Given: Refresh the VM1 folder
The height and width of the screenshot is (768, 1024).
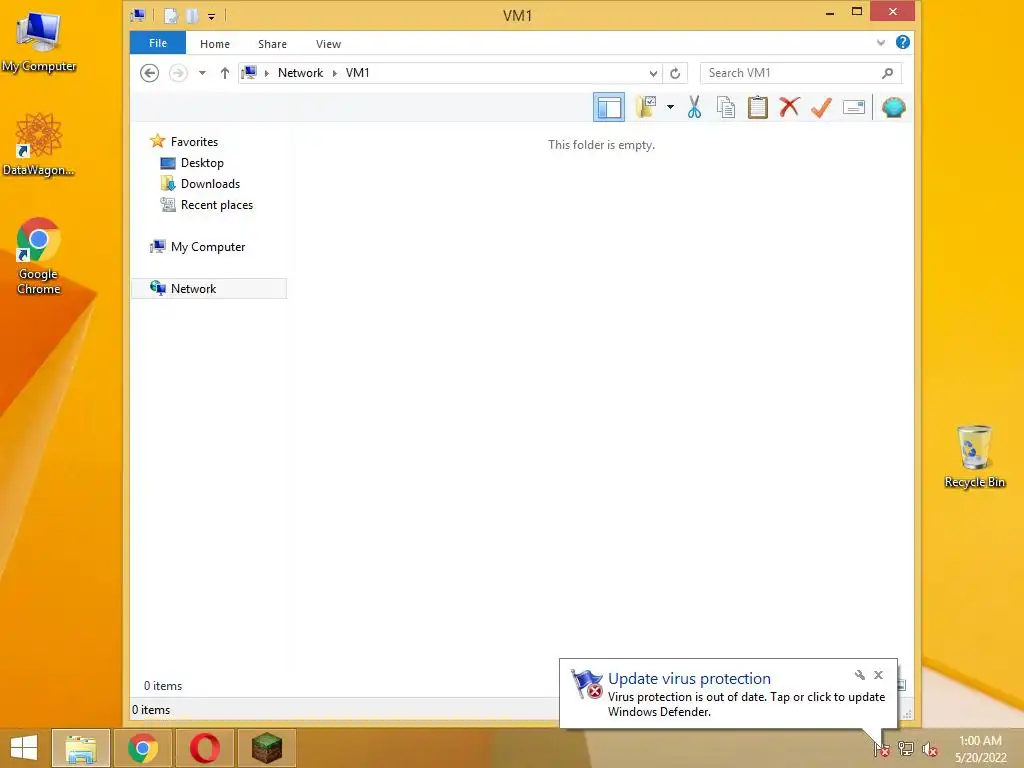Looking at the screenshot, I should 675,73.
